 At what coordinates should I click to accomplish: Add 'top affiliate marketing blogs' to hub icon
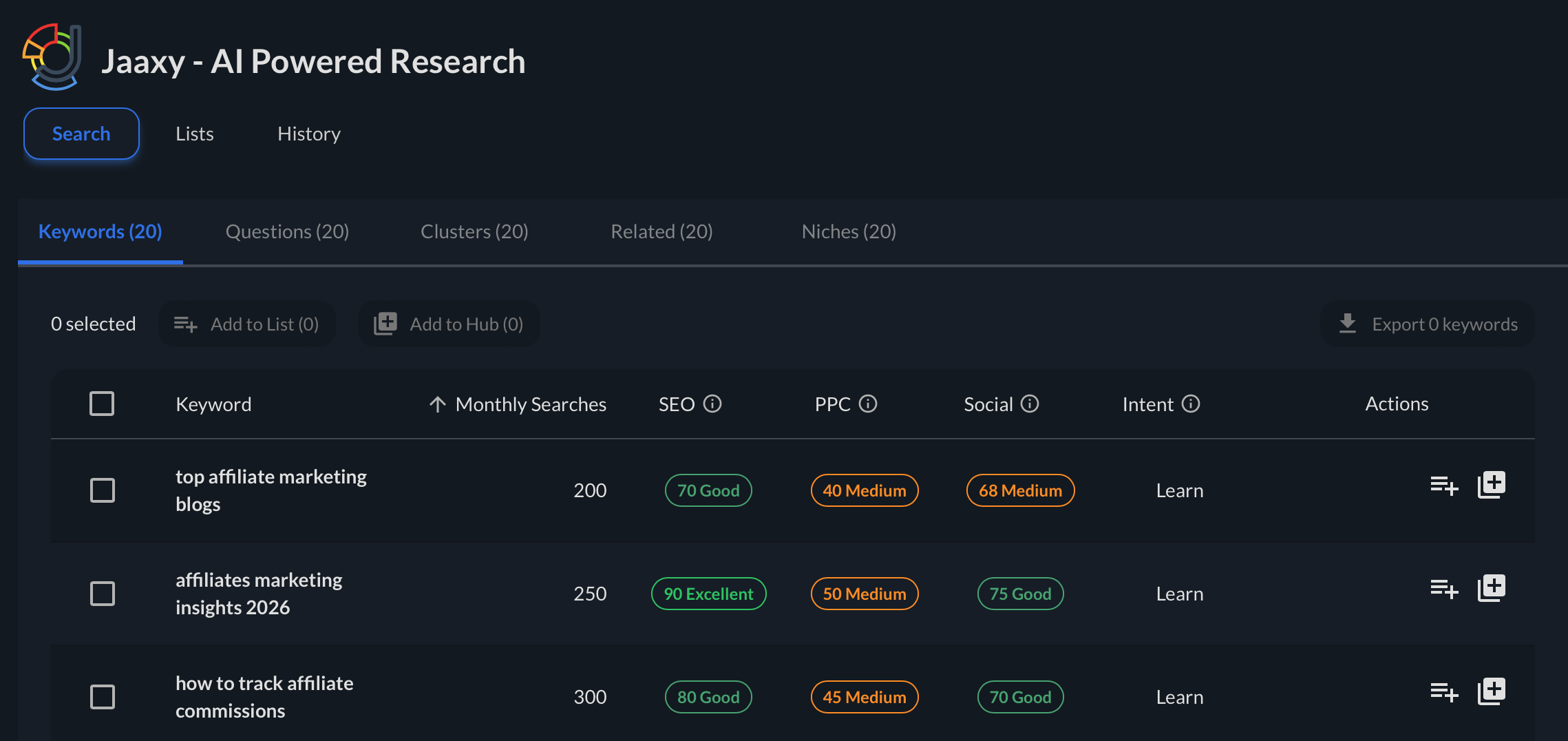click(1492, 485)
